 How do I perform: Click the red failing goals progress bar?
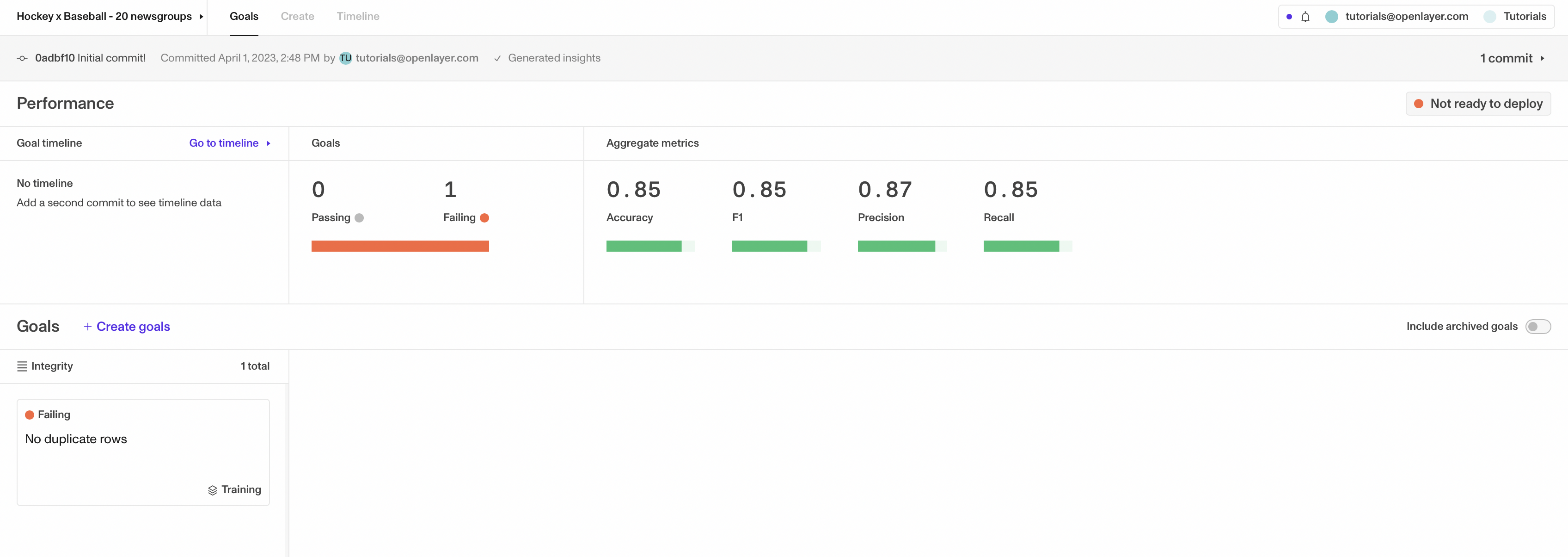coord(400,246)
